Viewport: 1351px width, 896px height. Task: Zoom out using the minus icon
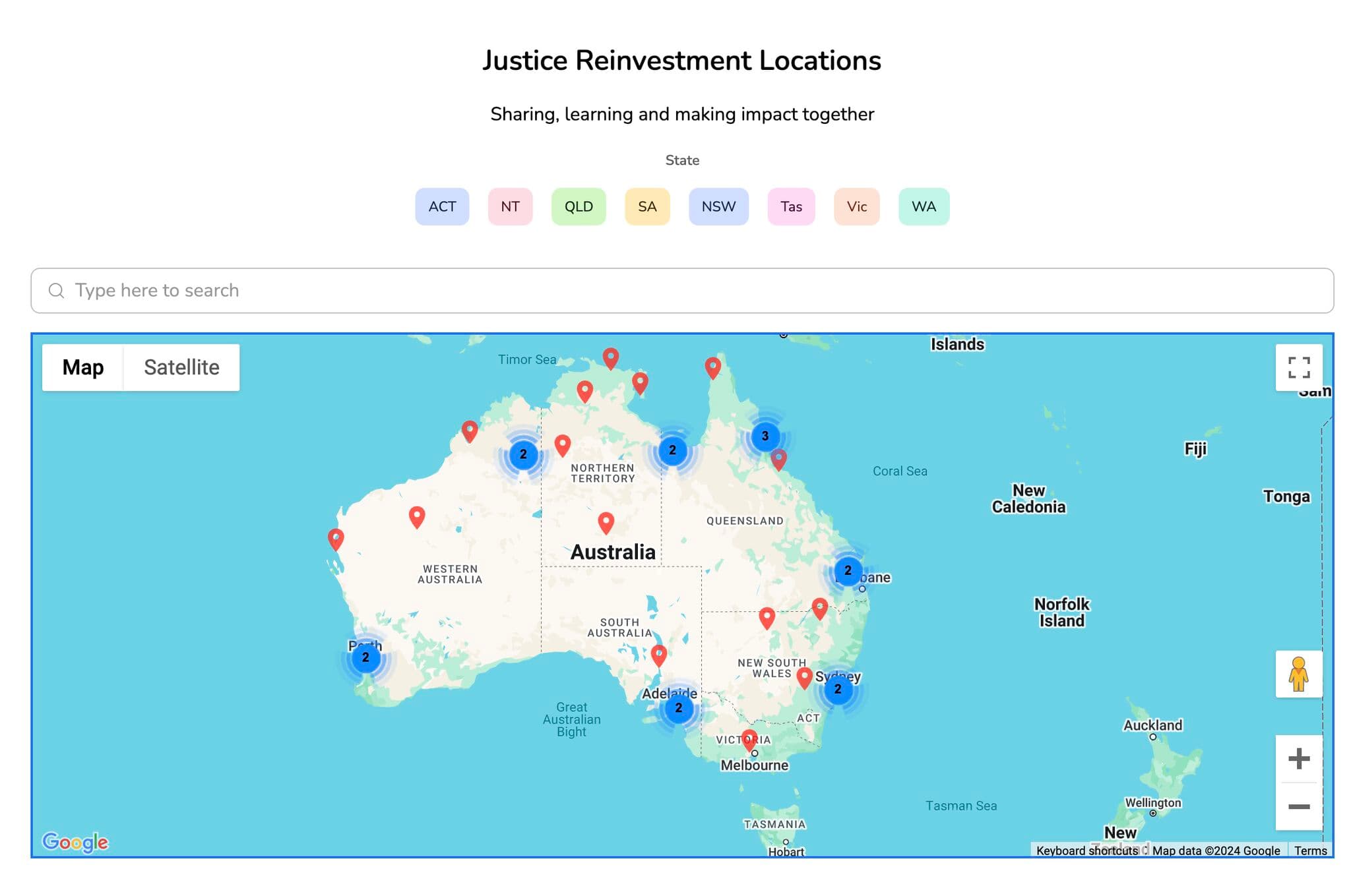pyautogui.click(x=1298, y=807)
